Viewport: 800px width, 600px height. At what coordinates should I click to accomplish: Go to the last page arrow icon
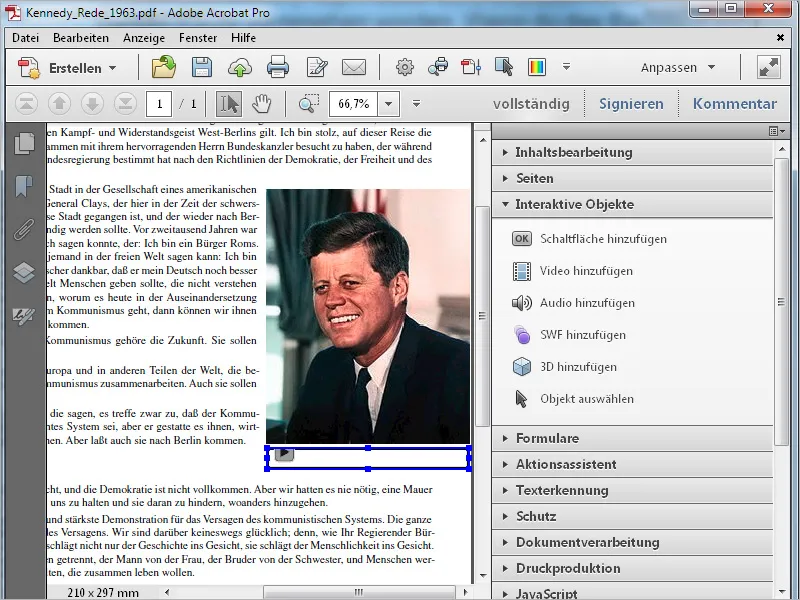coord(125,104)
